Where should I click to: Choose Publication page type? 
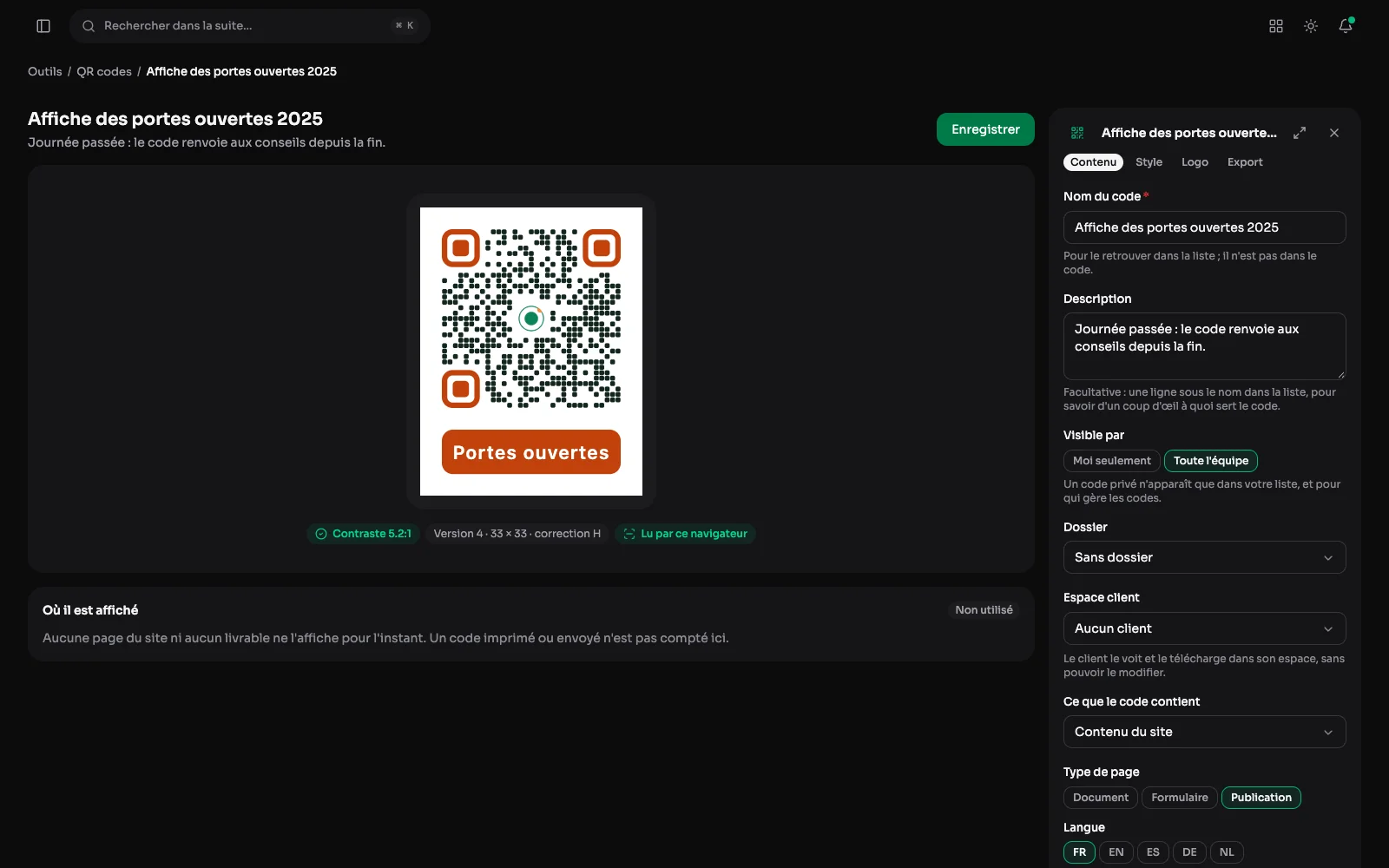(1261, 798)
